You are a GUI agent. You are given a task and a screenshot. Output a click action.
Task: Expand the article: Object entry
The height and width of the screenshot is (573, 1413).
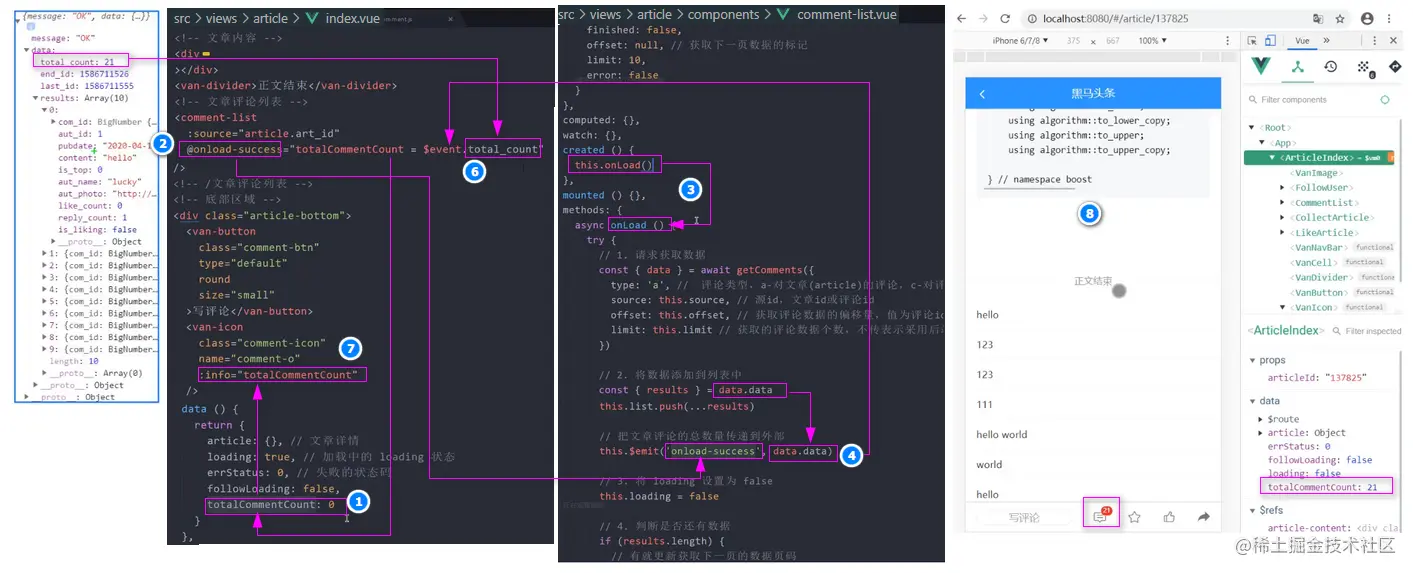1262,433
